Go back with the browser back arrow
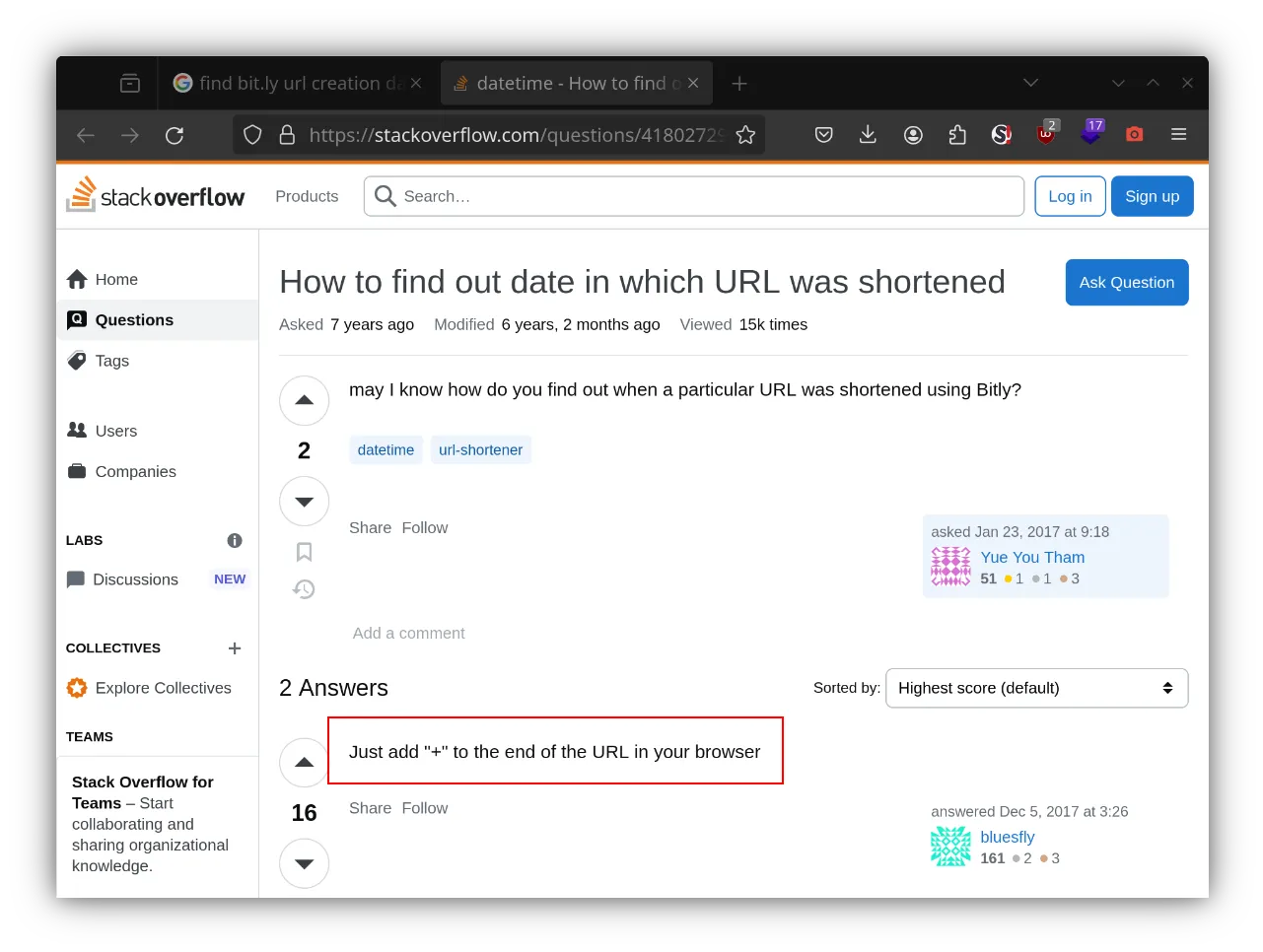Viewport: 1263px width, 952px height. point(86,135)
